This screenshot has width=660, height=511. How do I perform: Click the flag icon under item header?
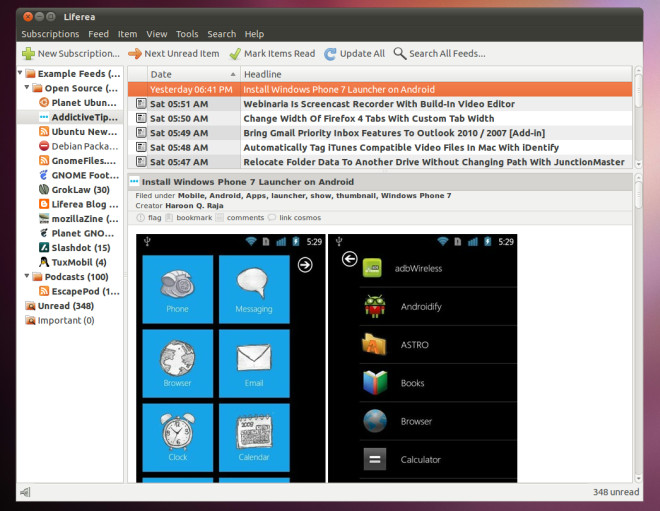click(141, 218)
